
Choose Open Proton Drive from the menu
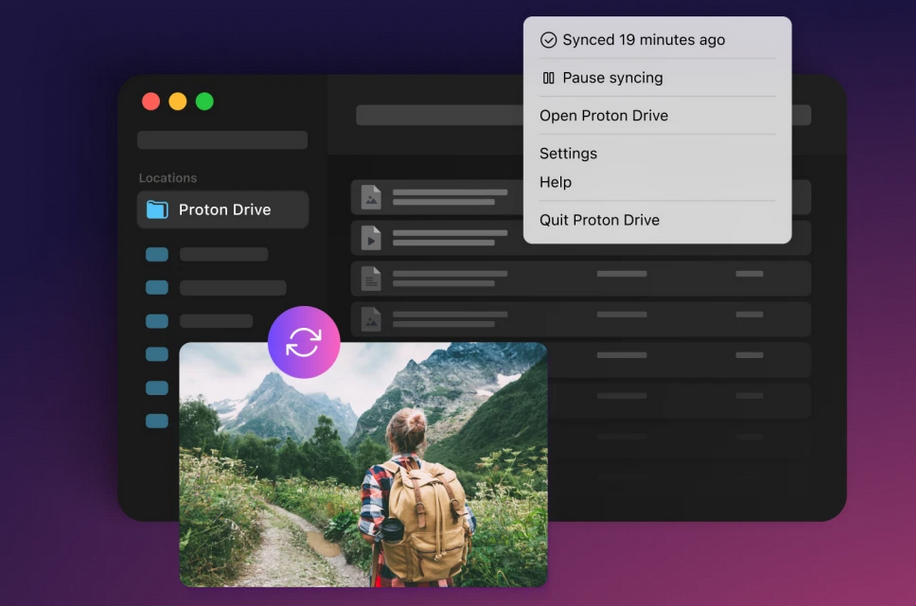(x=603, y=116)
